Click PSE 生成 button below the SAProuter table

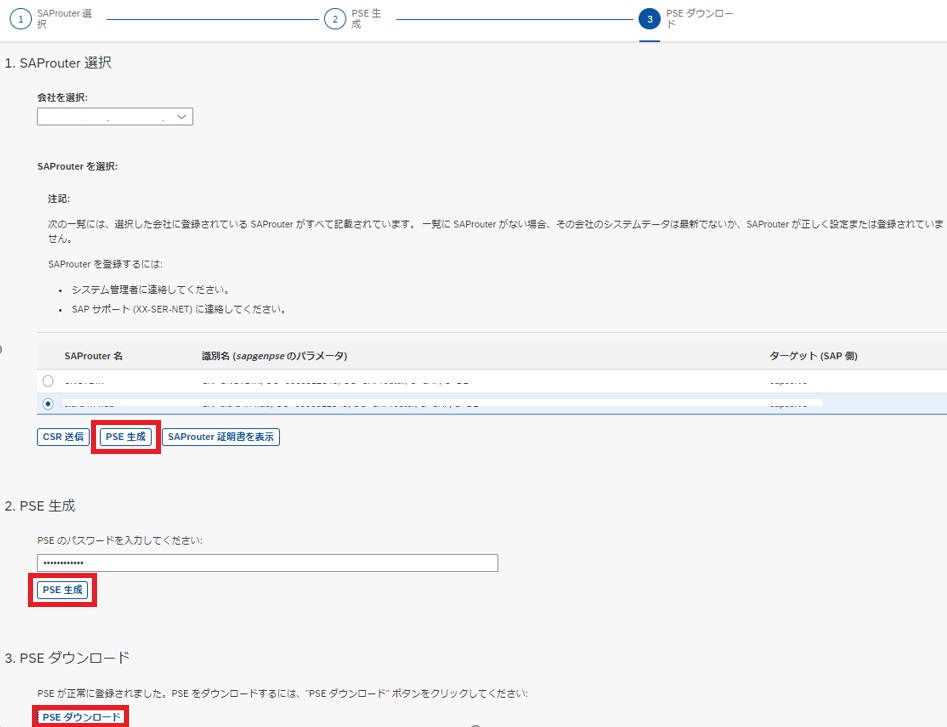[x=125, y=437]
